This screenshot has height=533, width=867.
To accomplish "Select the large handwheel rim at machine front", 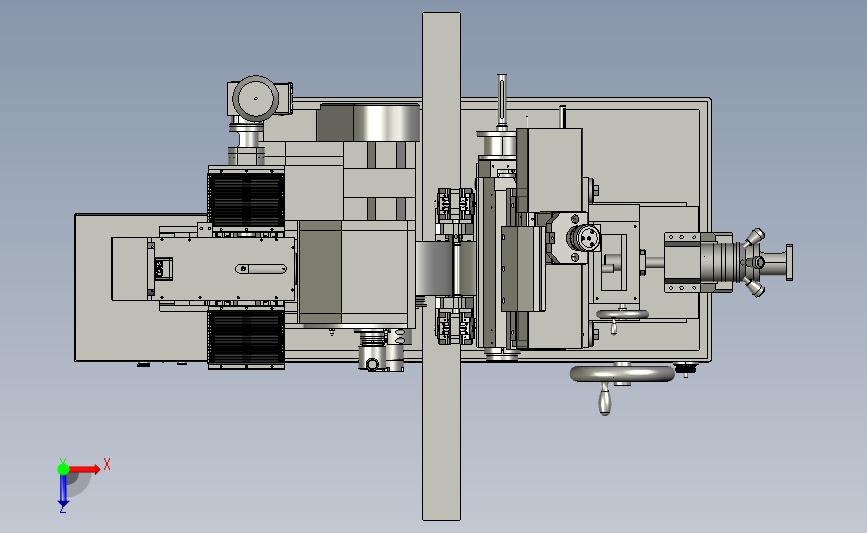I will 622,374.
